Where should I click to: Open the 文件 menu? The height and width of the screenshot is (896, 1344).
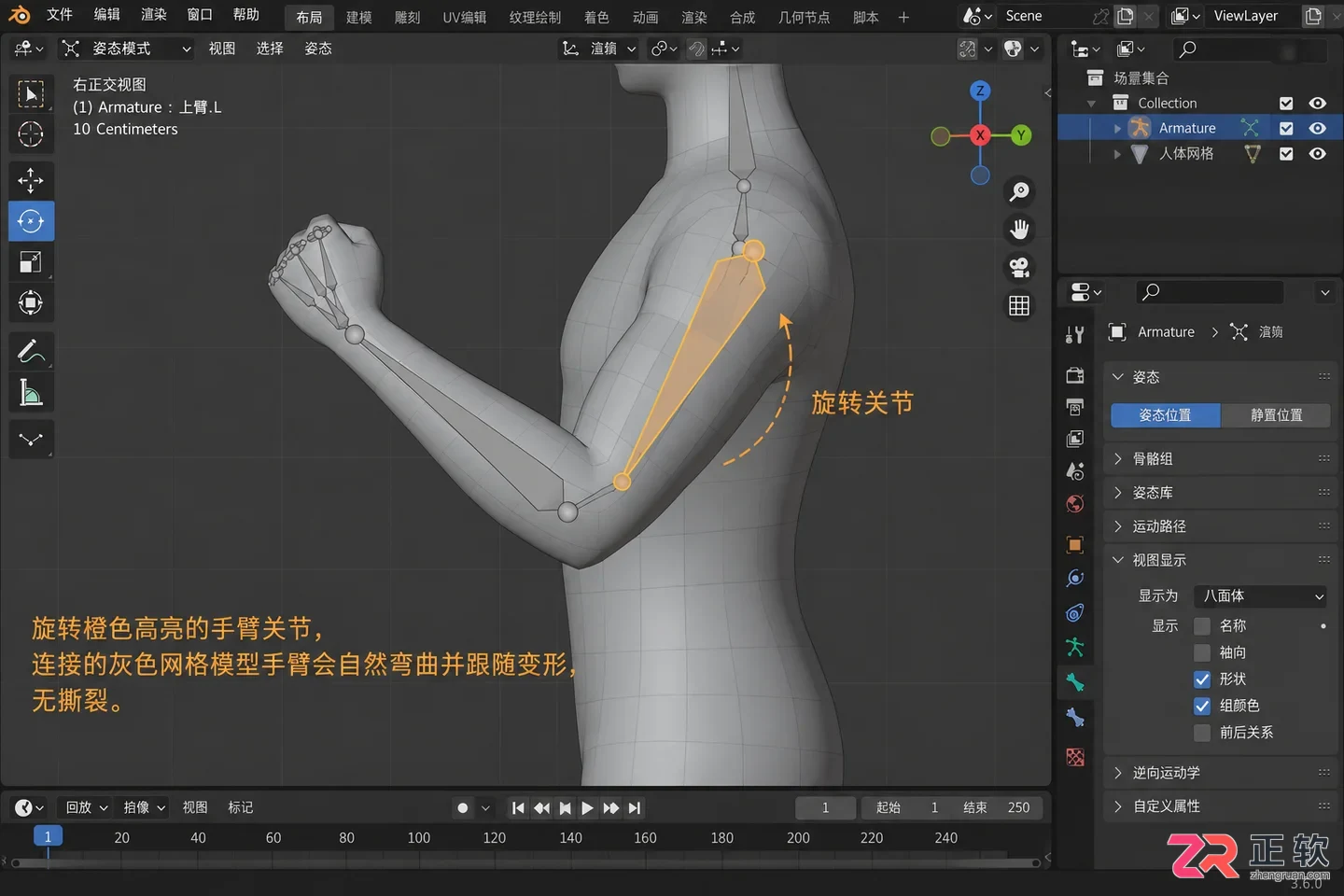pos(60,15)
